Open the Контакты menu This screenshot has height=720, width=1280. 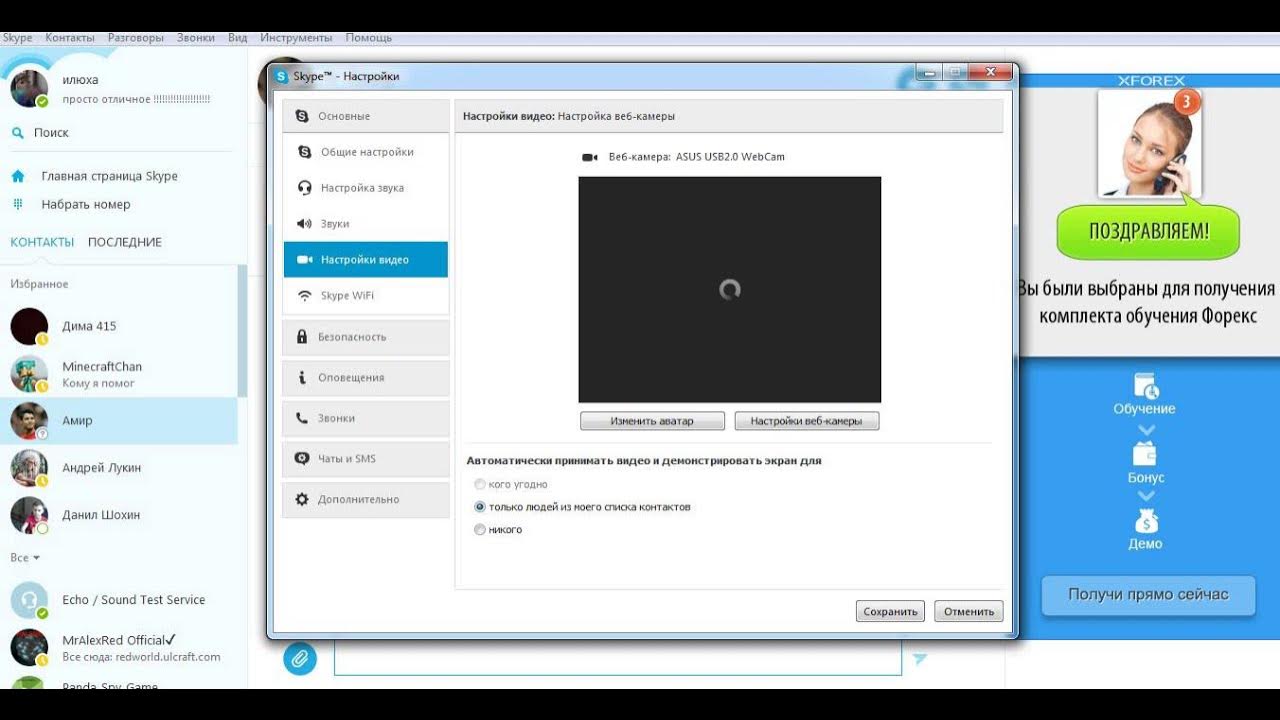click(69, 37)
